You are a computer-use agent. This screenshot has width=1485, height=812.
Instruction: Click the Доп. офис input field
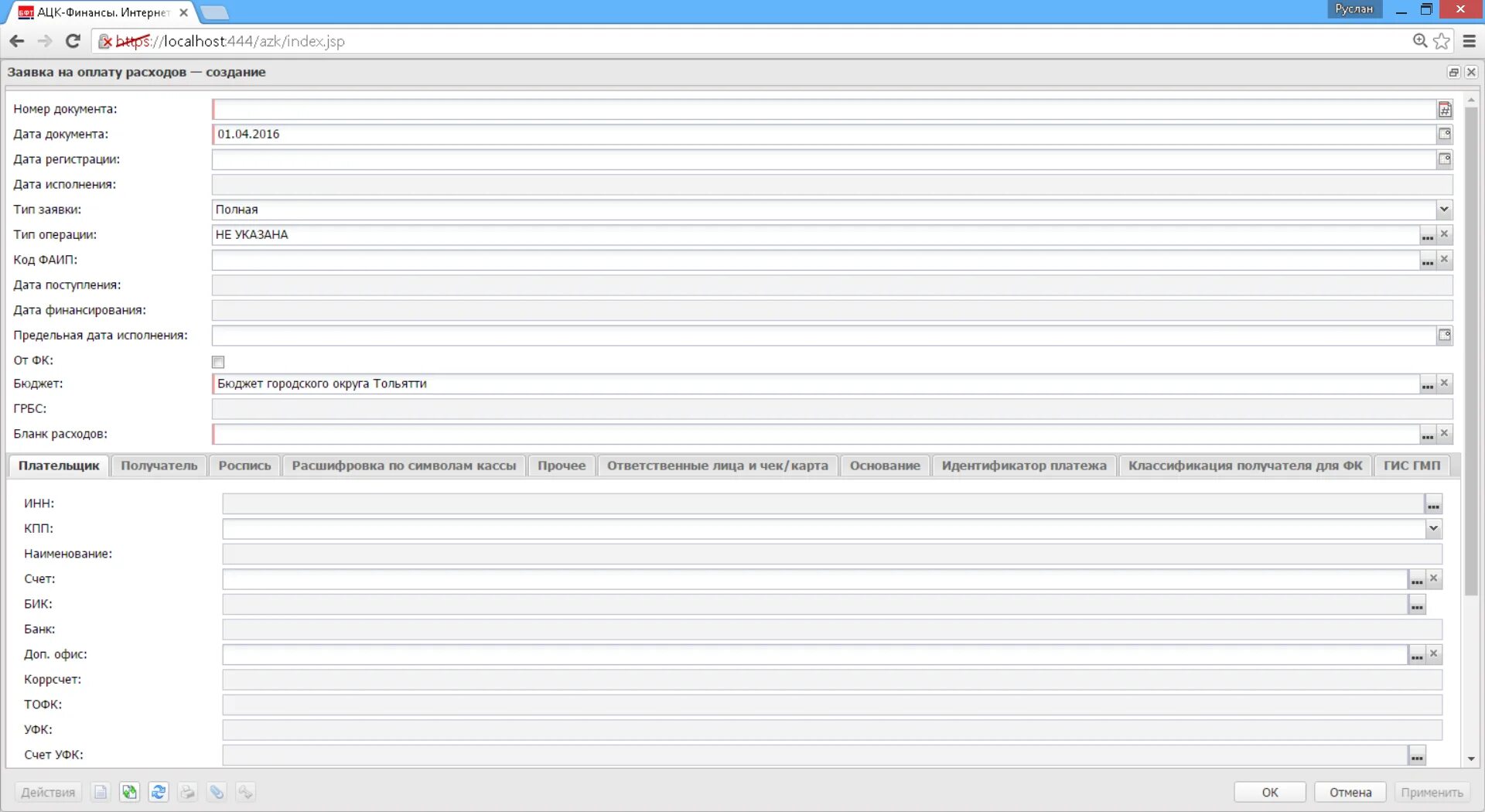[x=815, y=655]
